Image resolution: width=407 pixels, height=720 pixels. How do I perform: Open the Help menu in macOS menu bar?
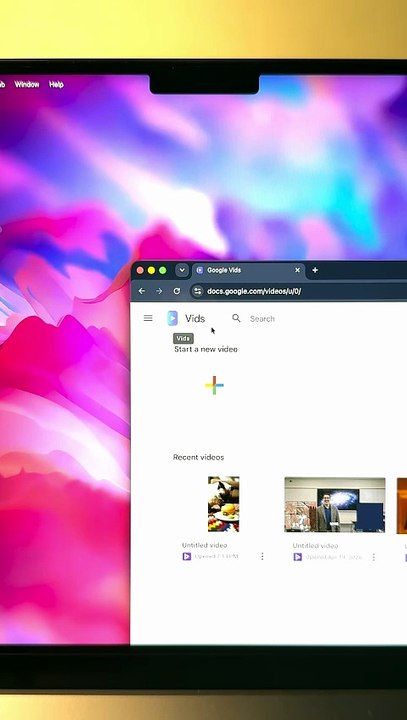[56, 84]
